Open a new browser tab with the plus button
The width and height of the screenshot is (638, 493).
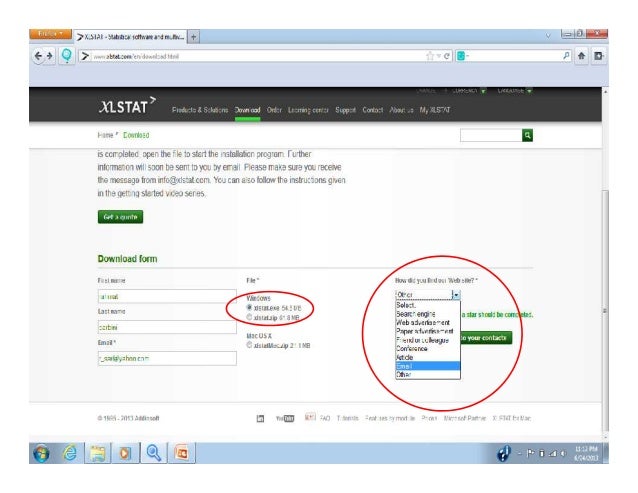194,37
